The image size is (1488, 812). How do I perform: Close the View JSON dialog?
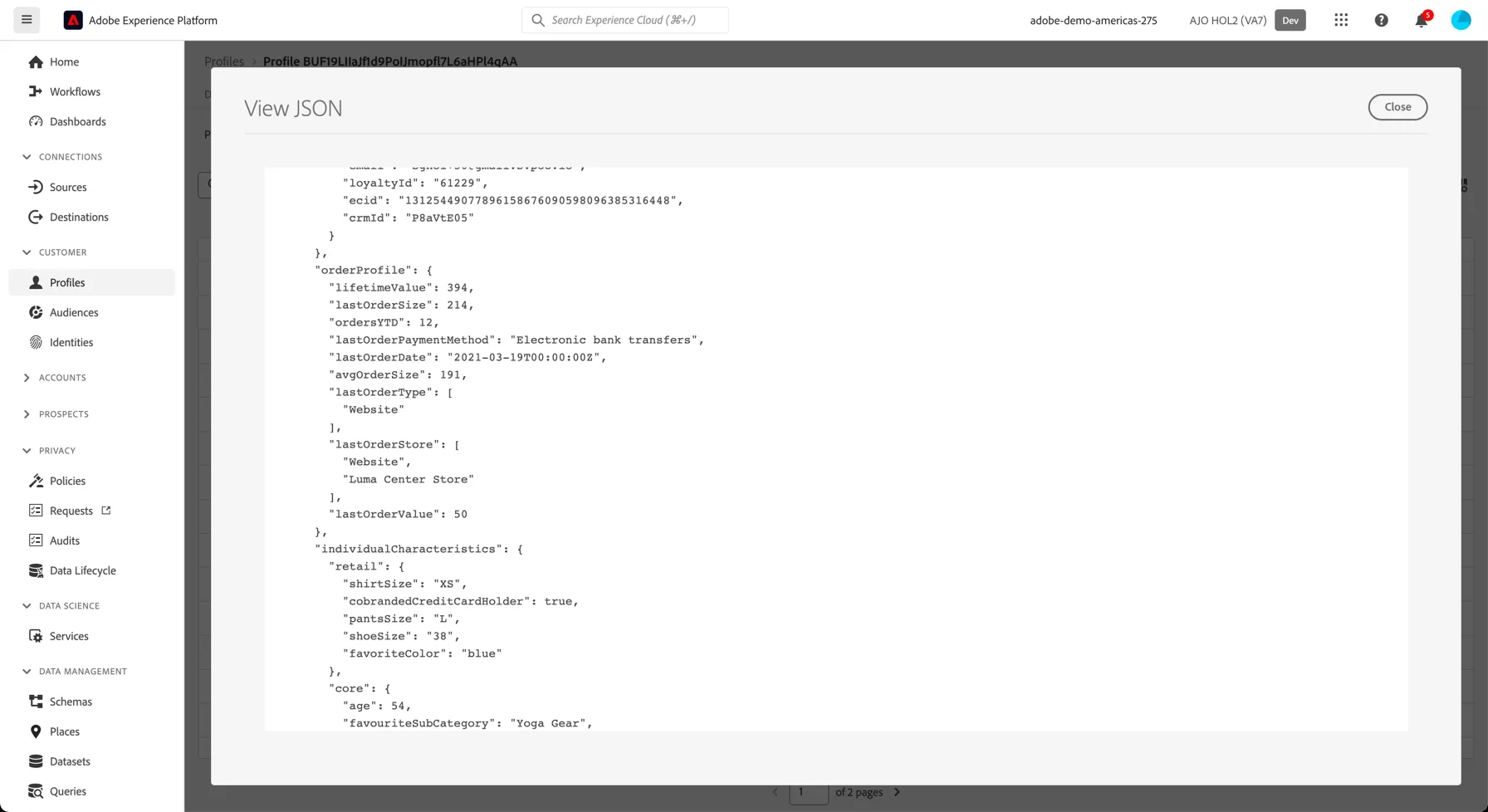[x=1397, y=107]
